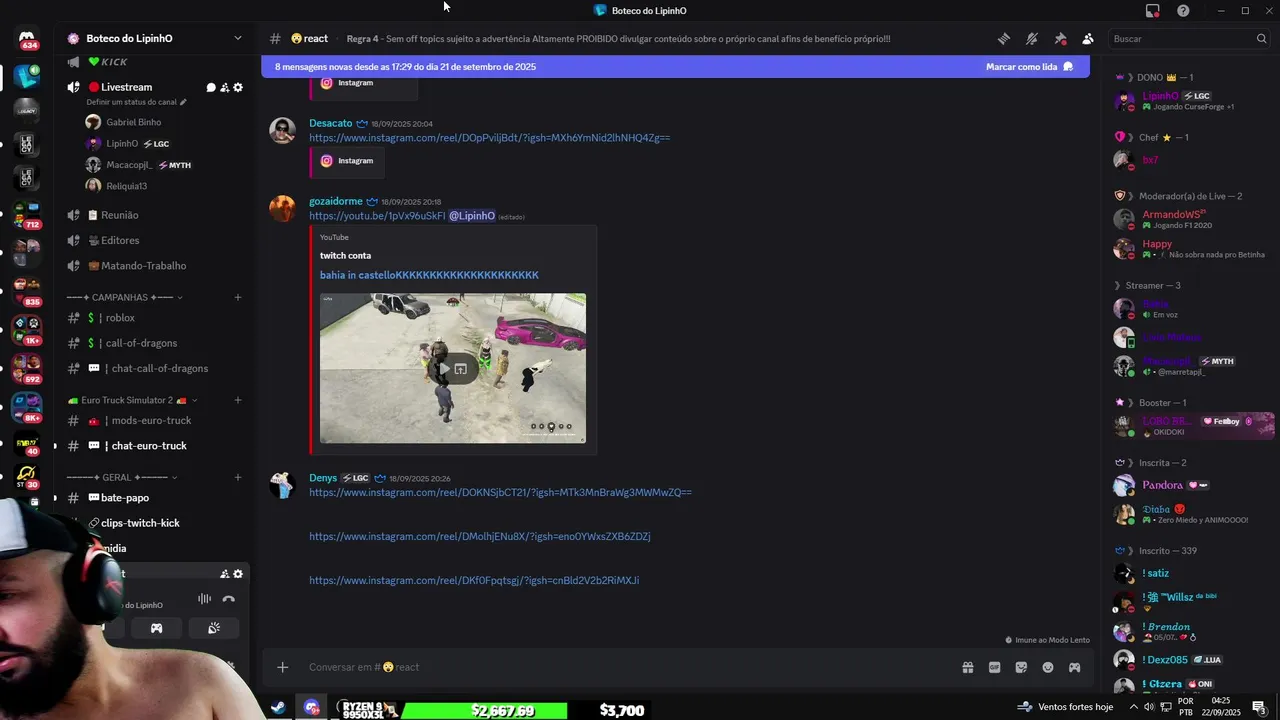This screenshot has height=720, width=1280.
Task: Edit channel status pencil under Livestream
Action: [183, 102]
